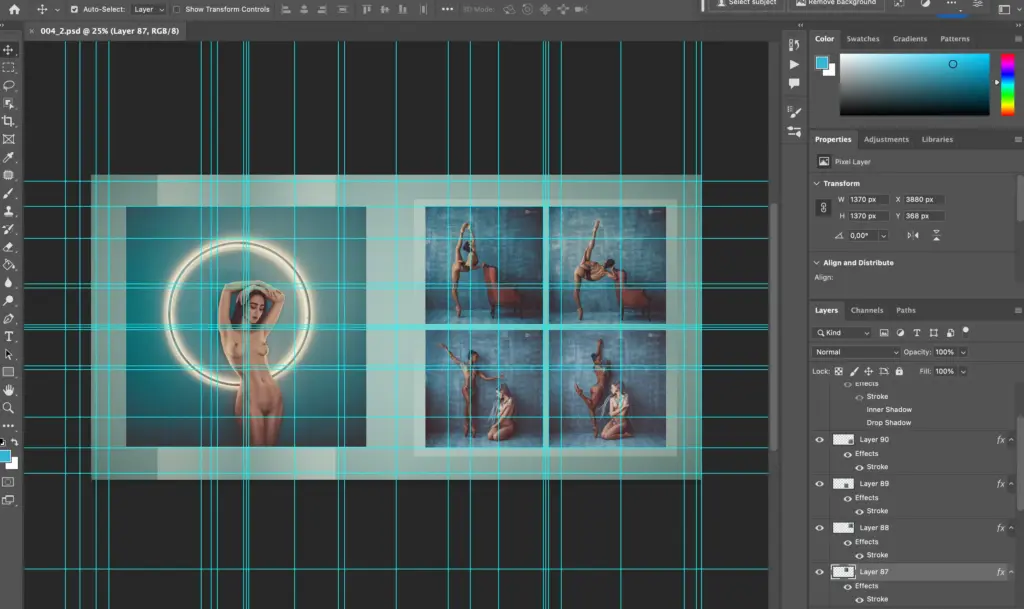Enable Show Transform Controls checkbox
Screen dimensions: 1024x609
coord(176,9)
